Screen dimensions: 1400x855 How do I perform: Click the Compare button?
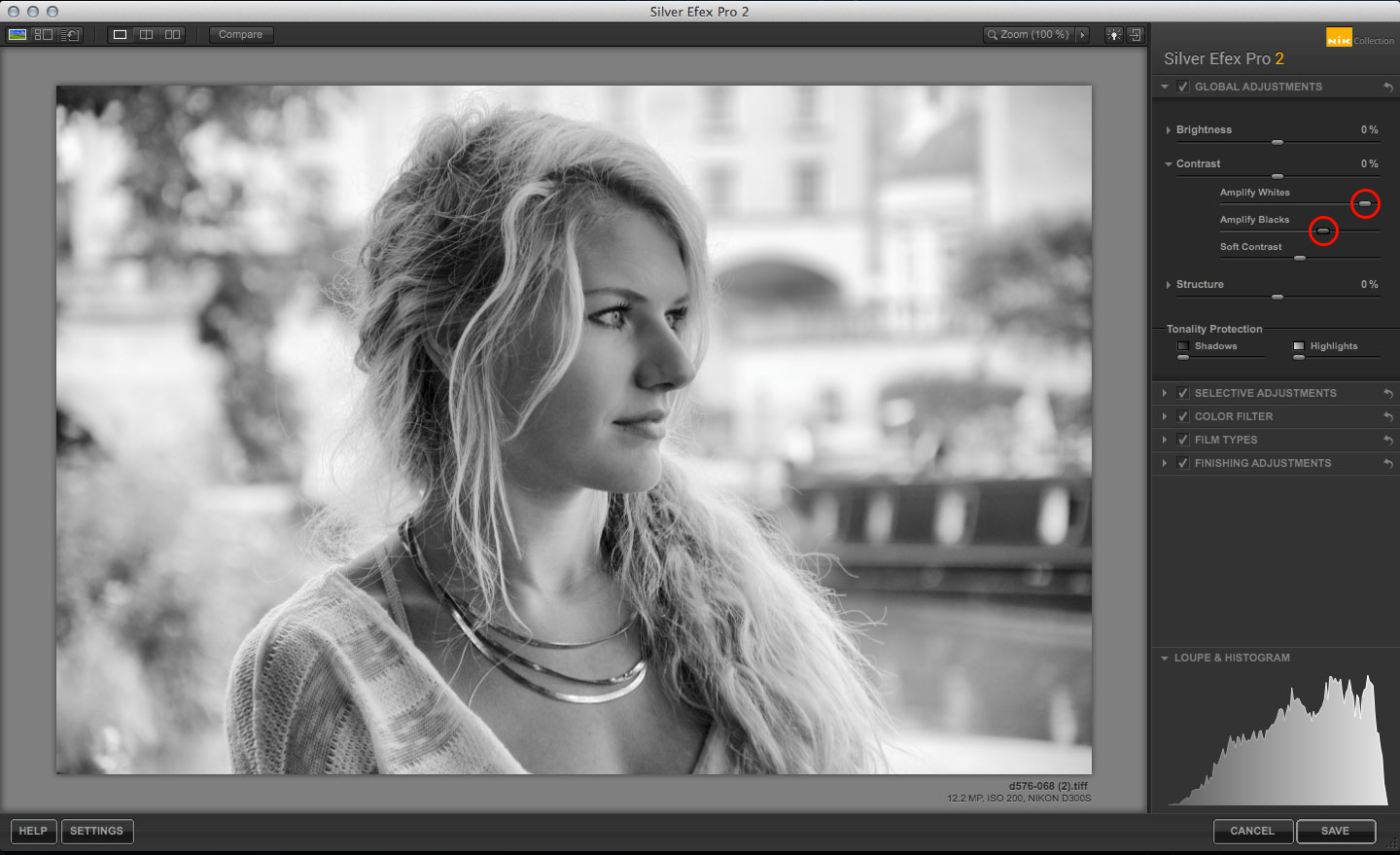240,34
